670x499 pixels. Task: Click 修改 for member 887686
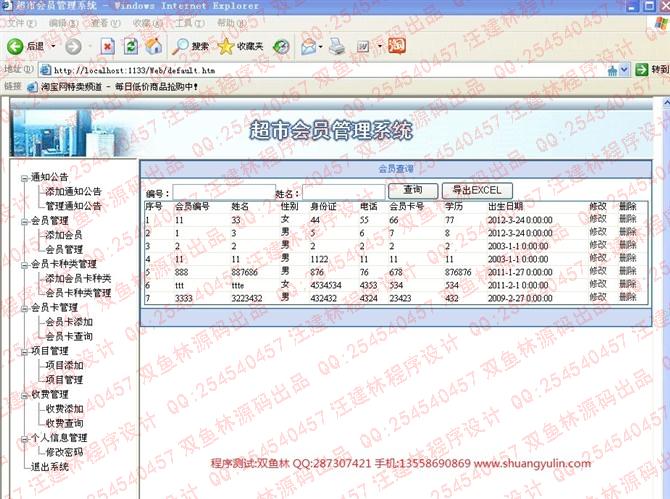598,271
